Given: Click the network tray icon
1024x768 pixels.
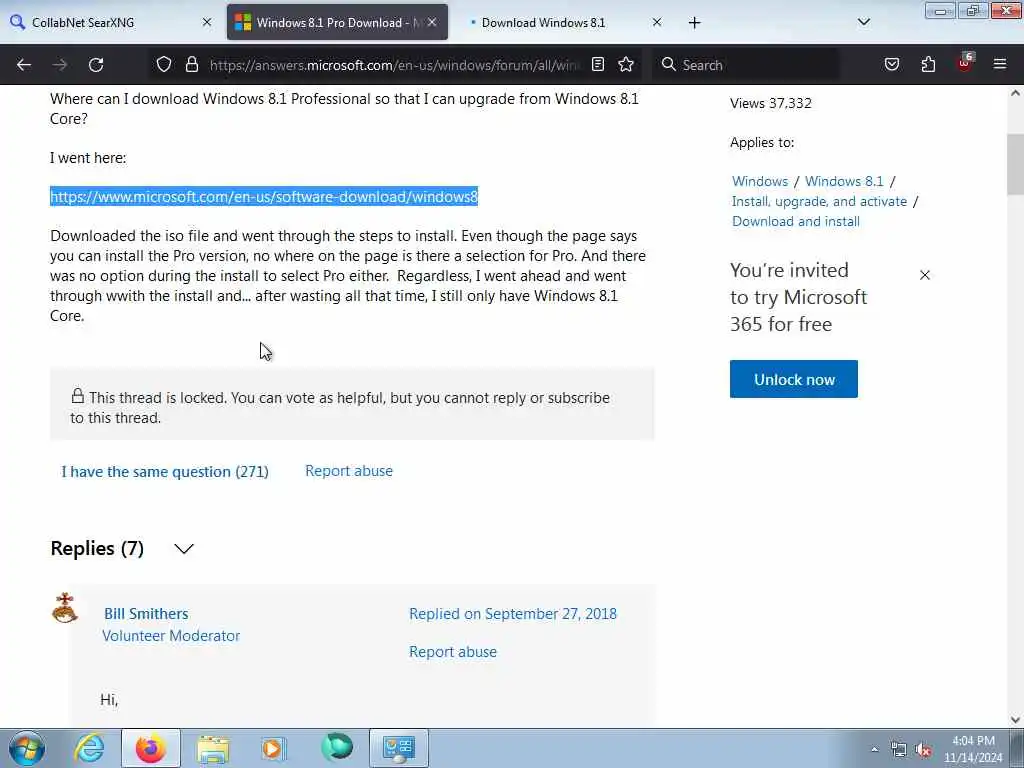Looking at the screenshot, I should click(899, 750).
